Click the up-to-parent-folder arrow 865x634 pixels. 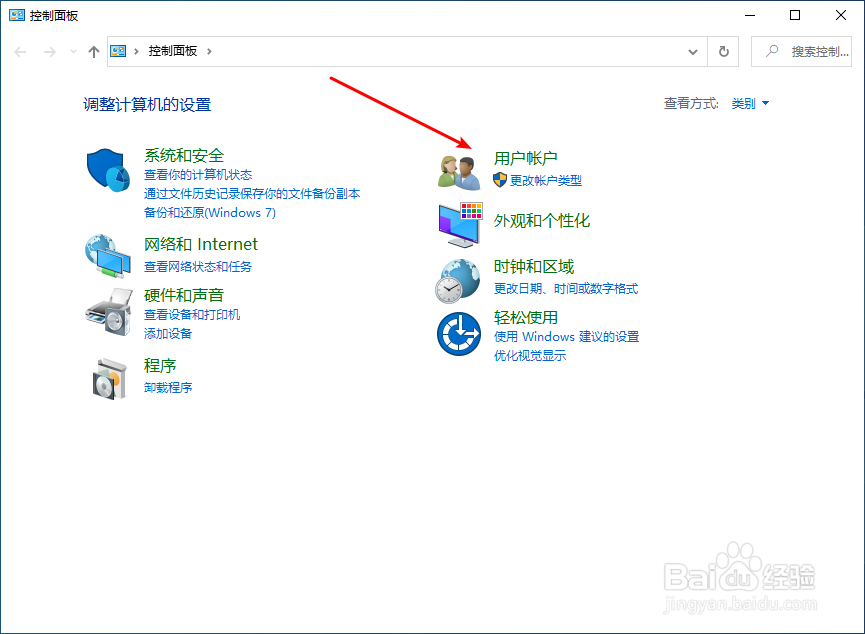(93, 51)
